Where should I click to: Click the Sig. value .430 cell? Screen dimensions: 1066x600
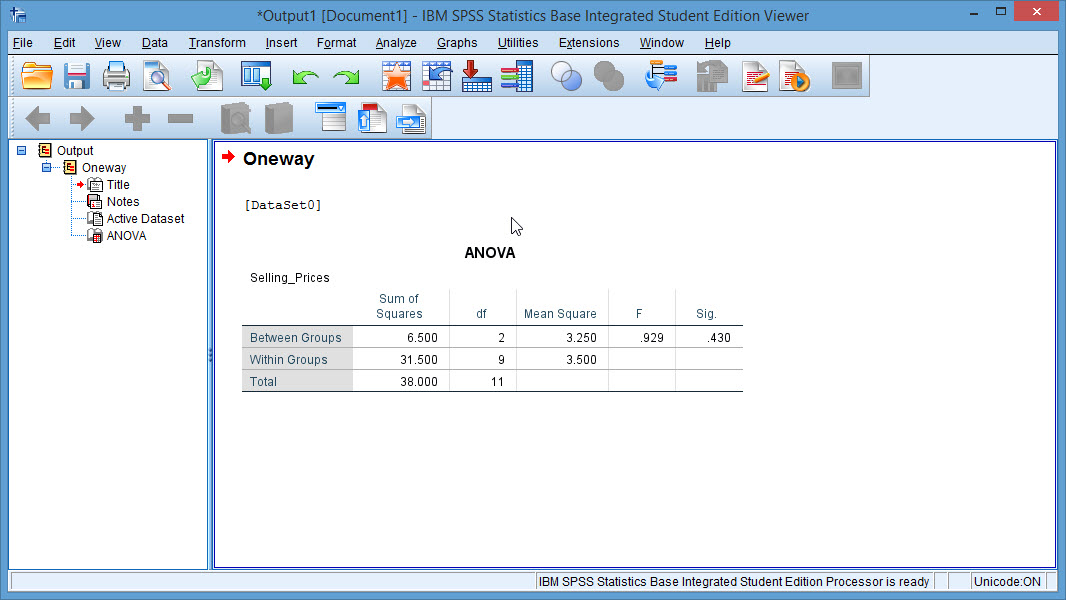click(709, 337)
